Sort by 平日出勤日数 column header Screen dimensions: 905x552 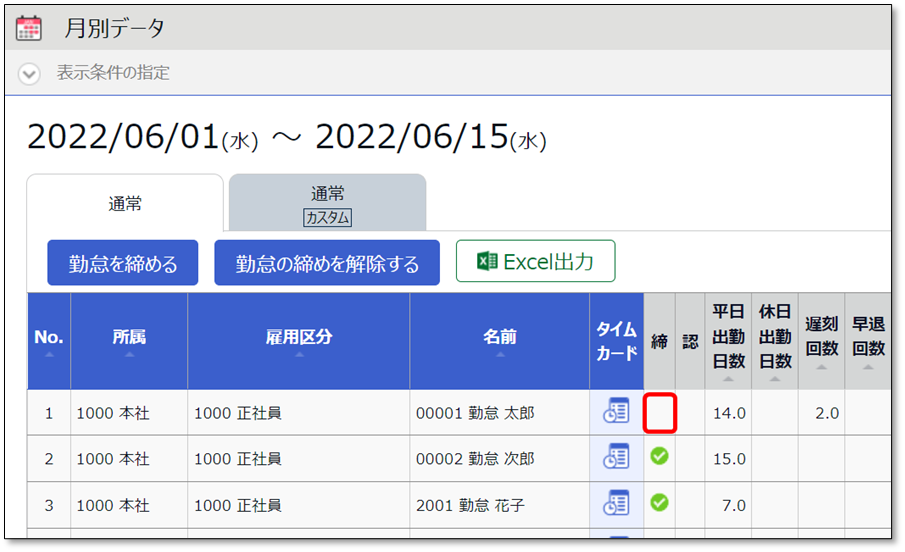click(x=728, y=340)
